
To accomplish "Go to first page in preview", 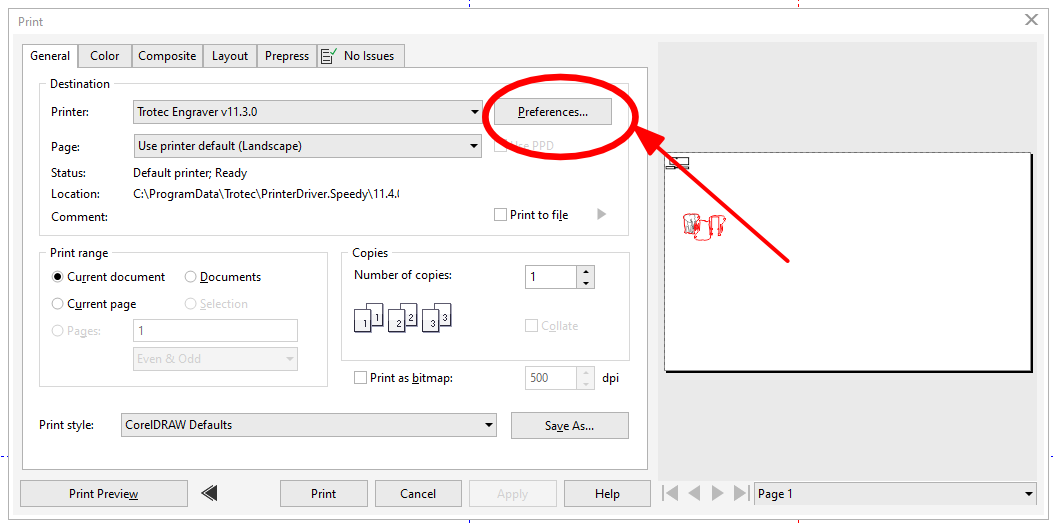I will coord(671,493).
